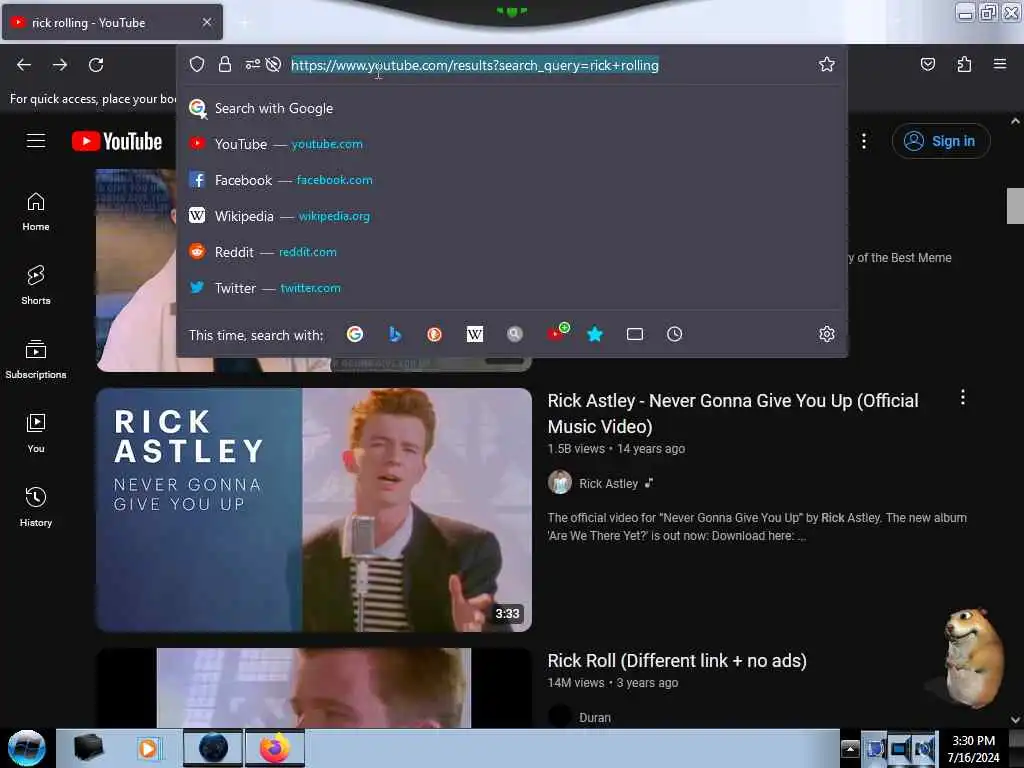
Task: Open the Firefox application menu
Action: (1000, 64)
